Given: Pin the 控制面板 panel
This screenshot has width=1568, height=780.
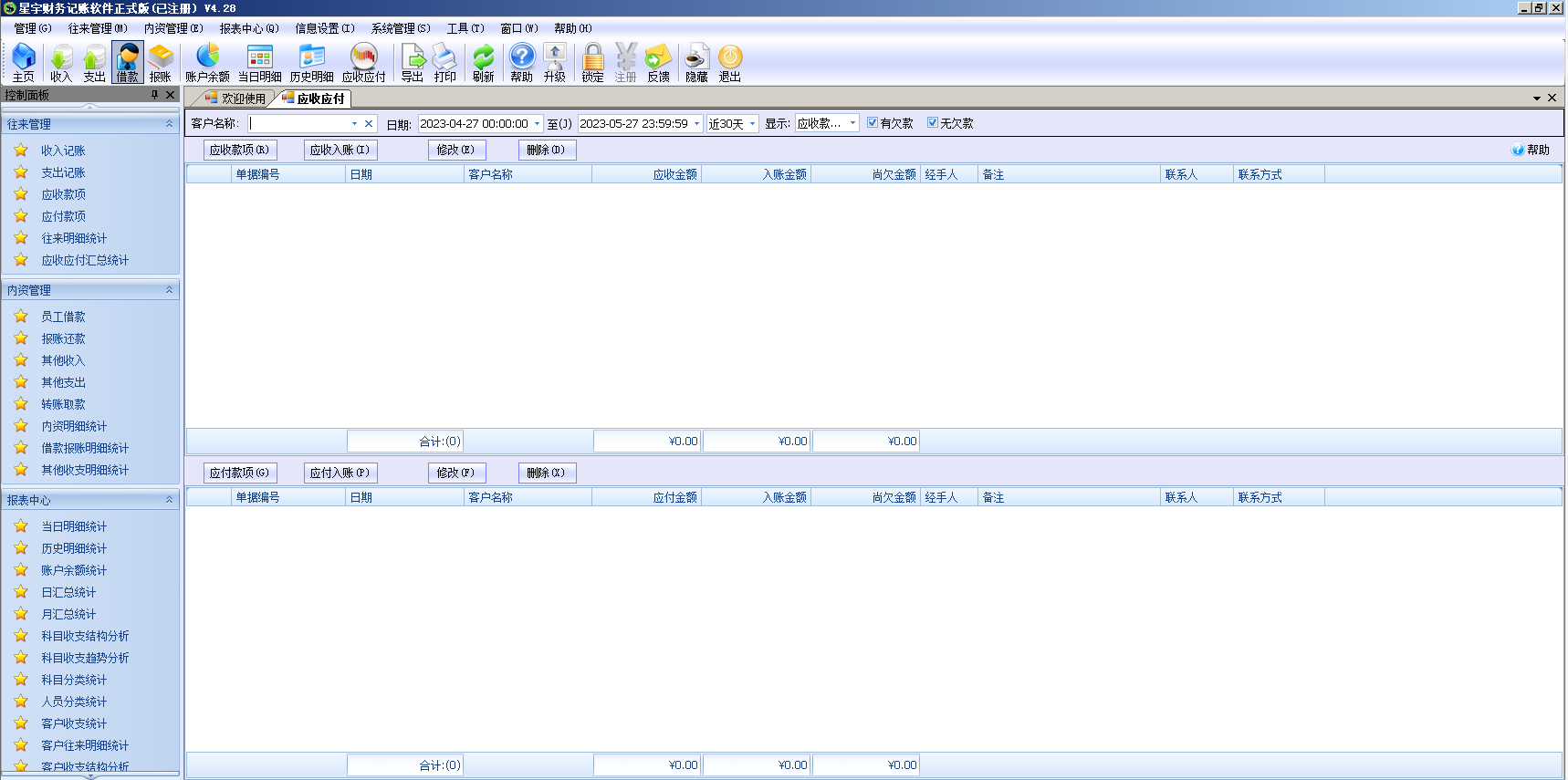Looking at the screenshot, I should 154,95.
